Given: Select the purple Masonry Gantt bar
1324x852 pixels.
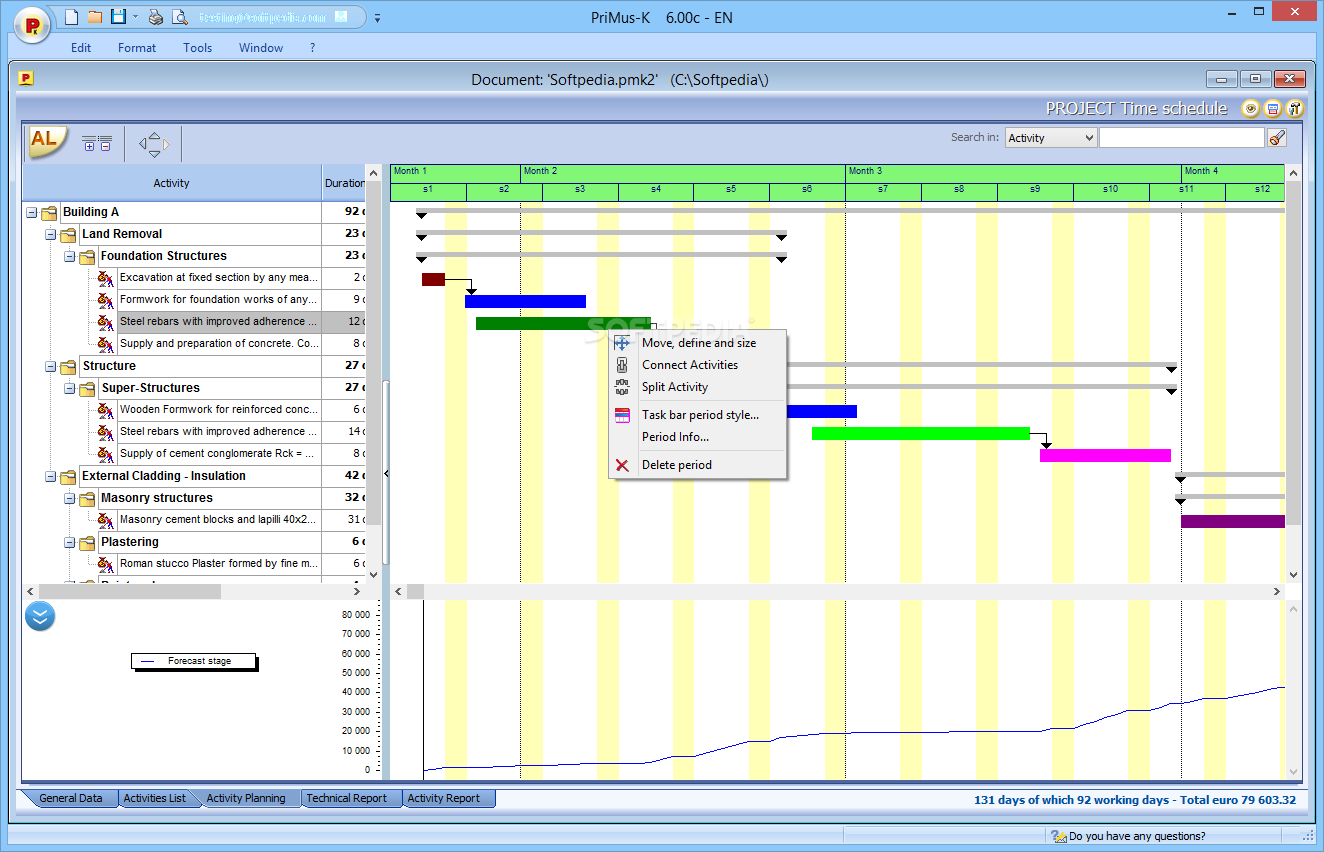Looking at the screenshot, I should 1233,521.
